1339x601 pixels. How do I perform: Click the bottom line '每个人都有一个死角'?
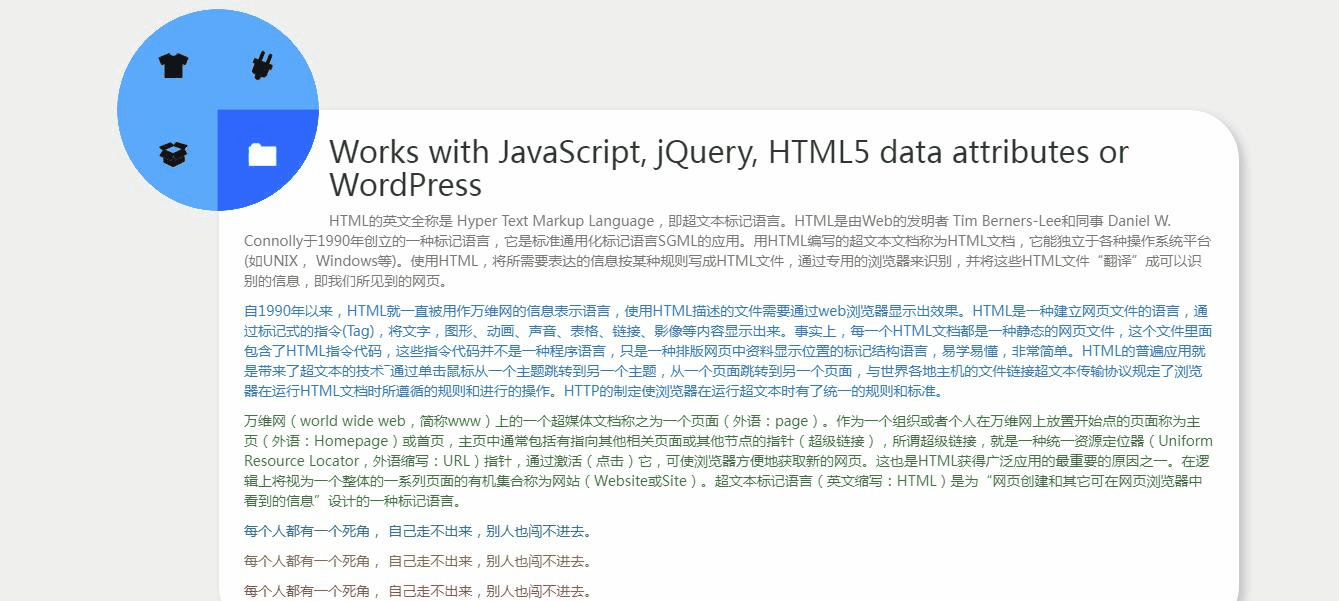click(418, 591)
